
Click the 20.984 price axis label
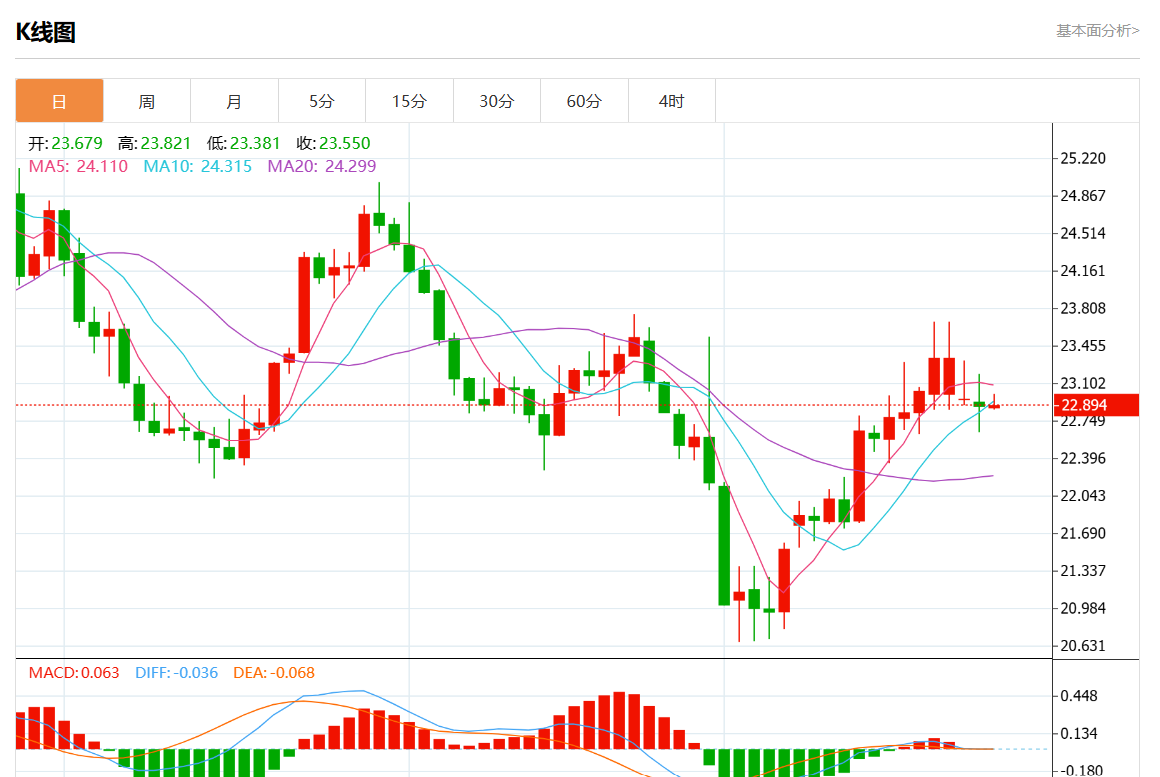1083,608
